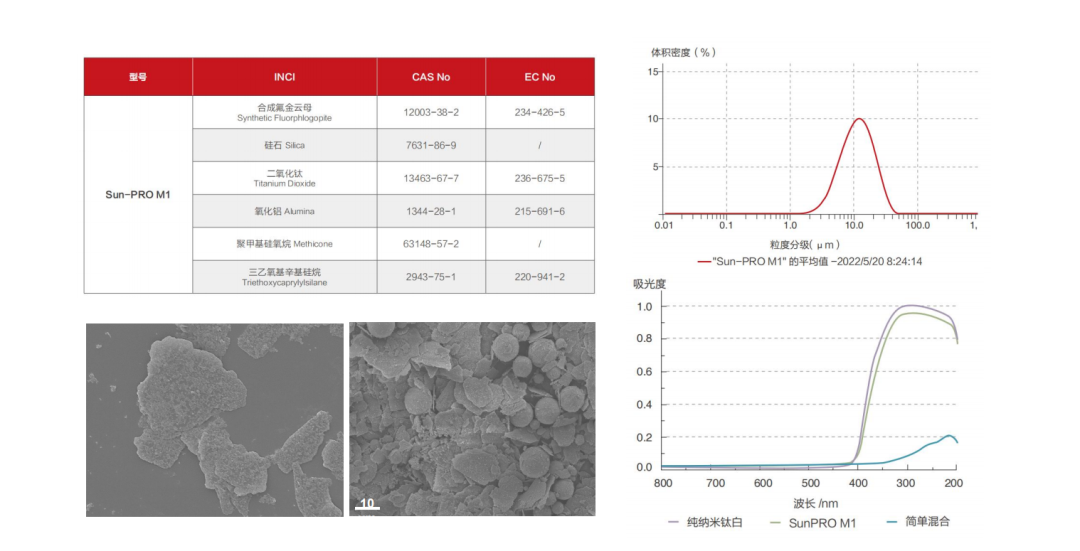This screenshot has width=1080, height=551.
Task: Click the 纯纳米钛白 legend entry
Action: [x=705, y=522]
